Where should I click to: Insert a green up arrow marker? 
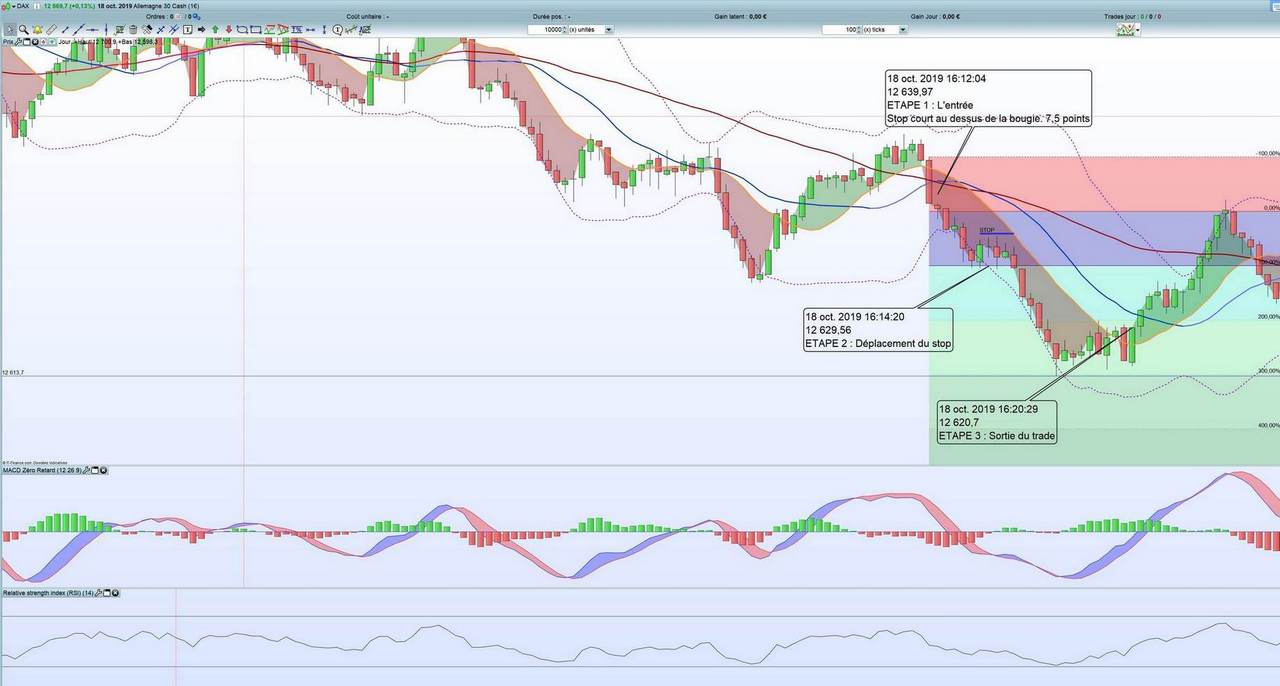(215, 30)
